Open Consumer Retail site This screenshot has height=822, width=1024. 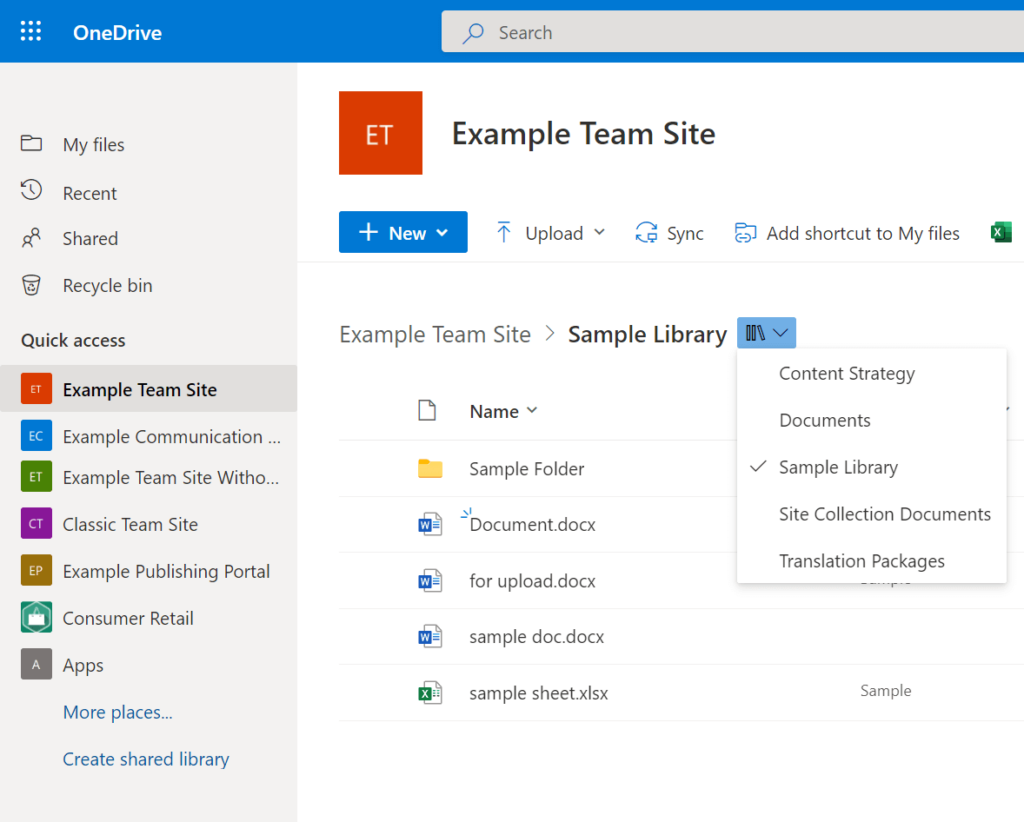click(x=128, y=618)
